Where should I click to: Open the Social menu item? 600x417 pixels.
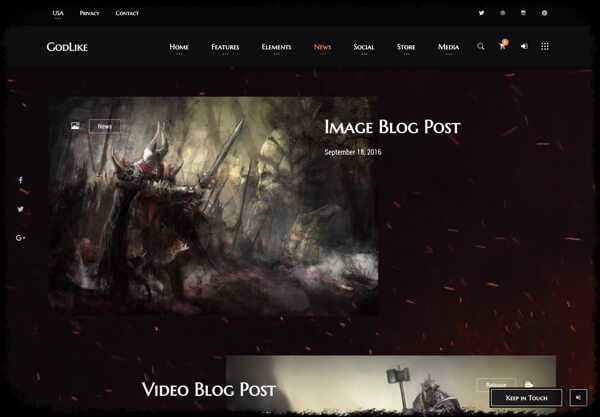pos(364,47)
